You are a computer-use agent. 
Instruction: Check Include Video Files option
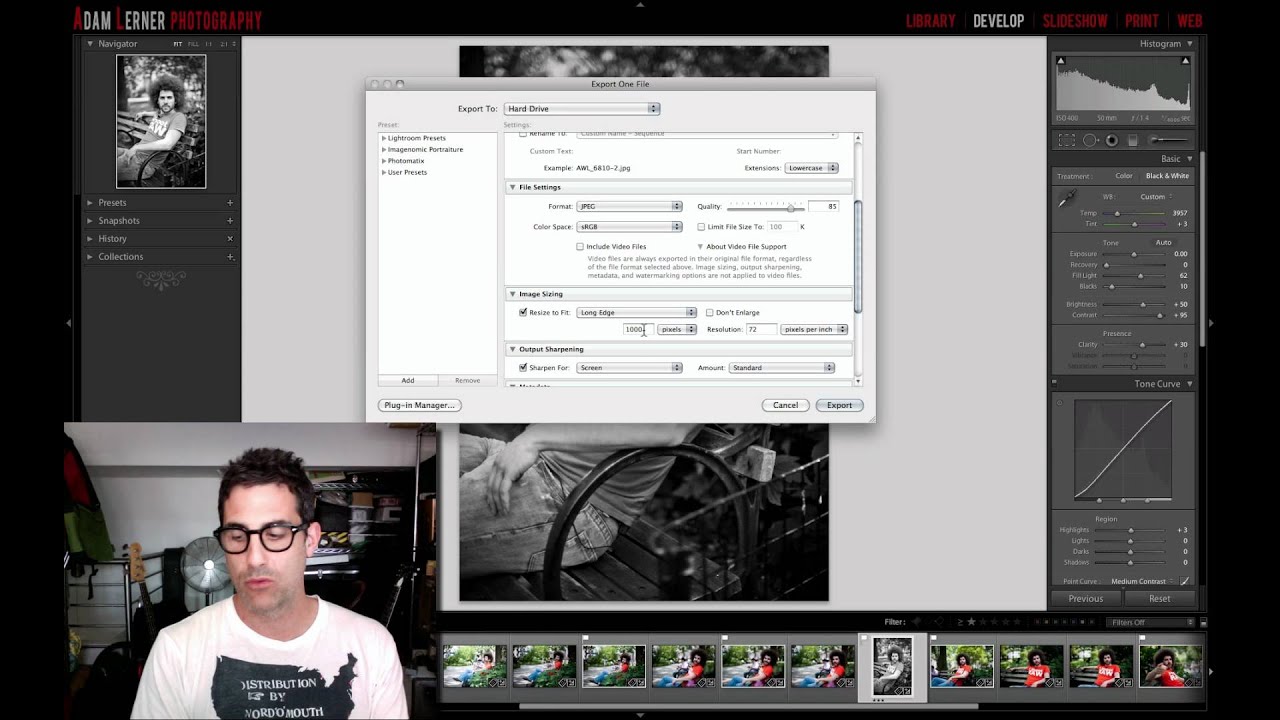[580, 247]
